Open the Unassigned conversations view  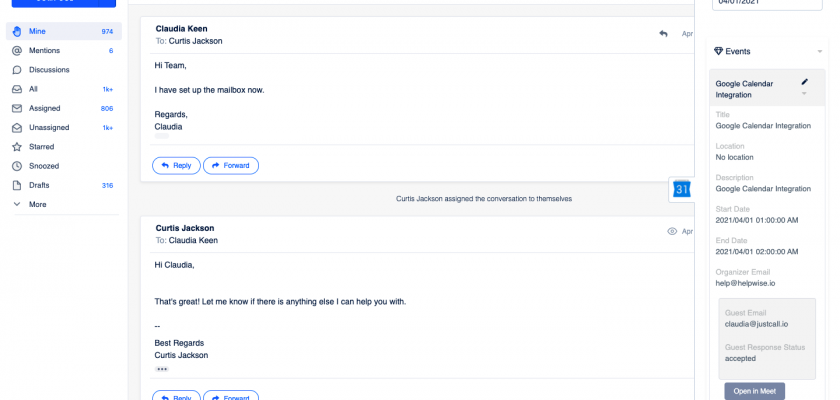(x=50, y=128)
